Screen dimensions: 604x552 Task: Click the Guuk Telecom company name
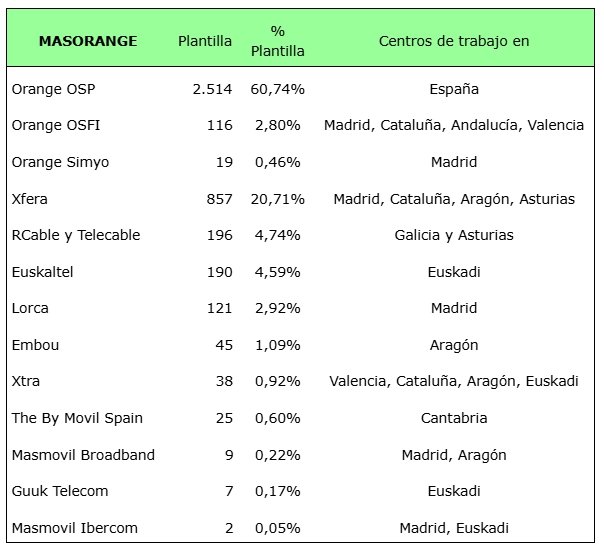tap(60, 491)
